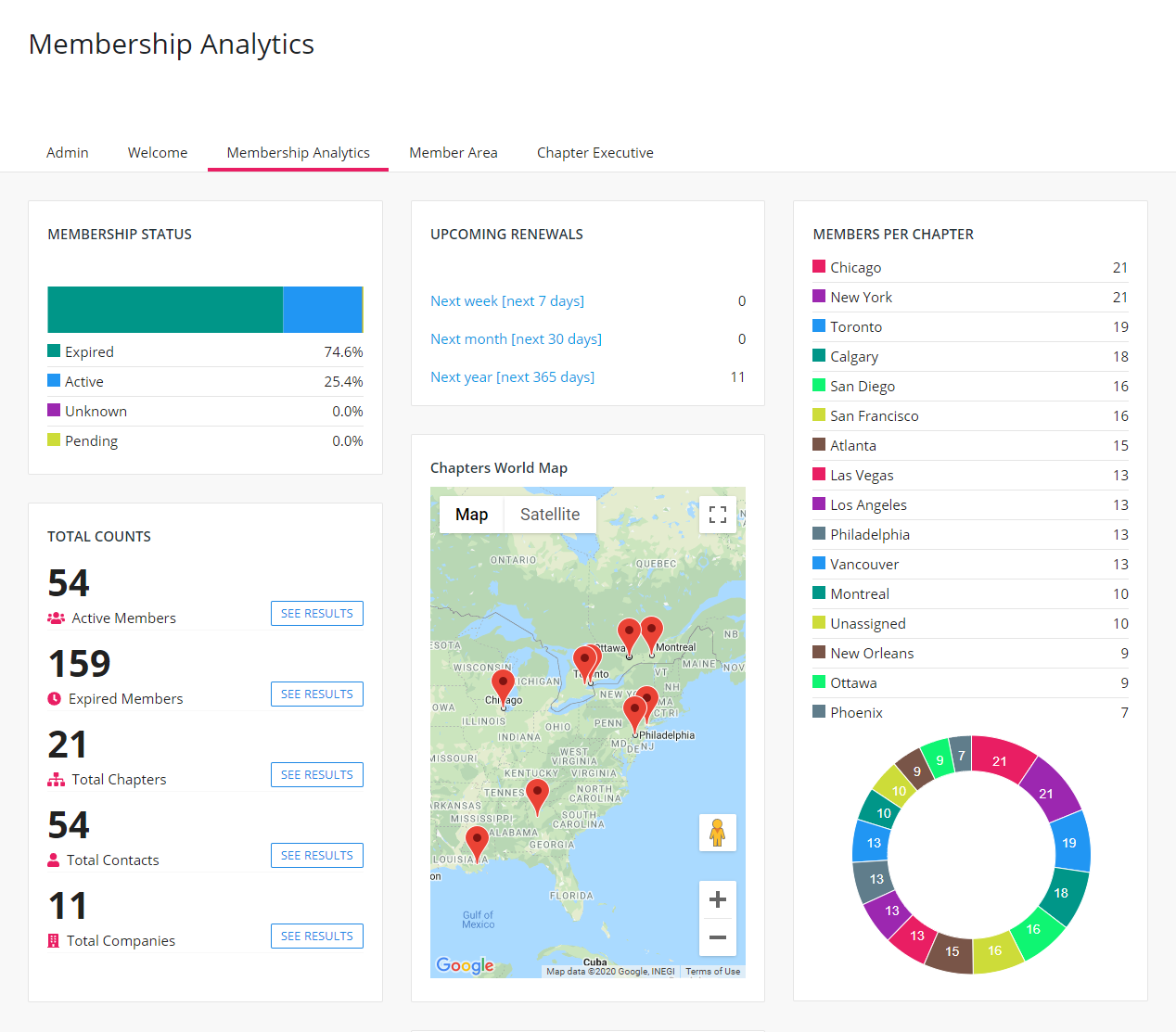1176x1032 pixels.
Task: Click the Louisiana map pin marker
Action: pyautogui.click(x=477, y=843)
